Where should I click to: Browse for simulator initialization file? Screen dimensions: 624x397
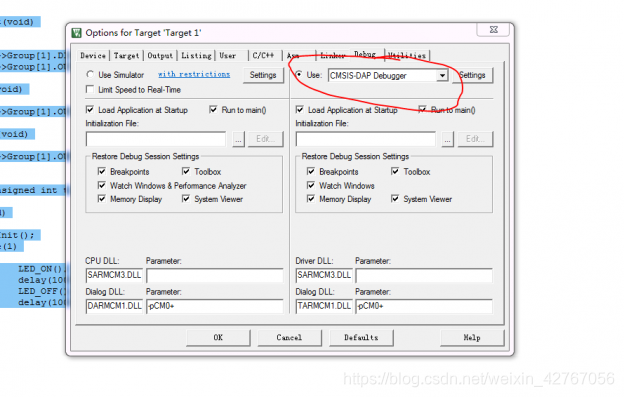(238, 139)
